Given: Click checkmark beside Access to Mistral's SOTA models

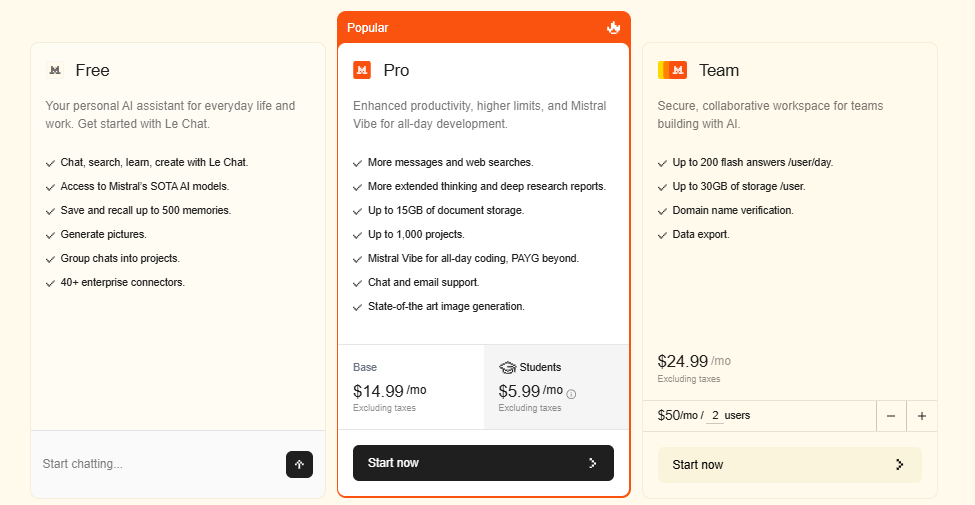Looking at the screenshot, I should (x=50, y=187).
